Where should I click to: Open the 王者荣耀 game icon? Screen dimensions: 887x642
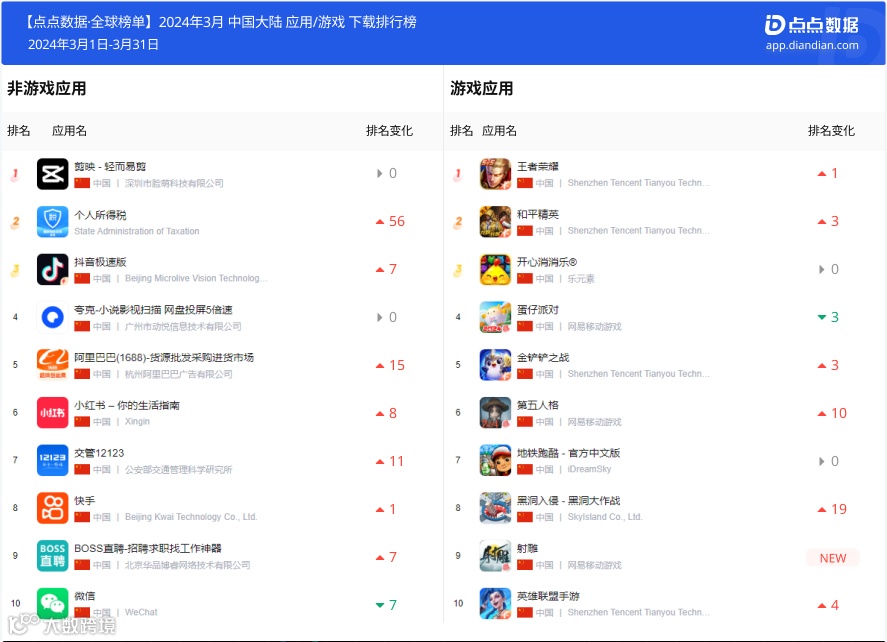[x=495, y=174]
